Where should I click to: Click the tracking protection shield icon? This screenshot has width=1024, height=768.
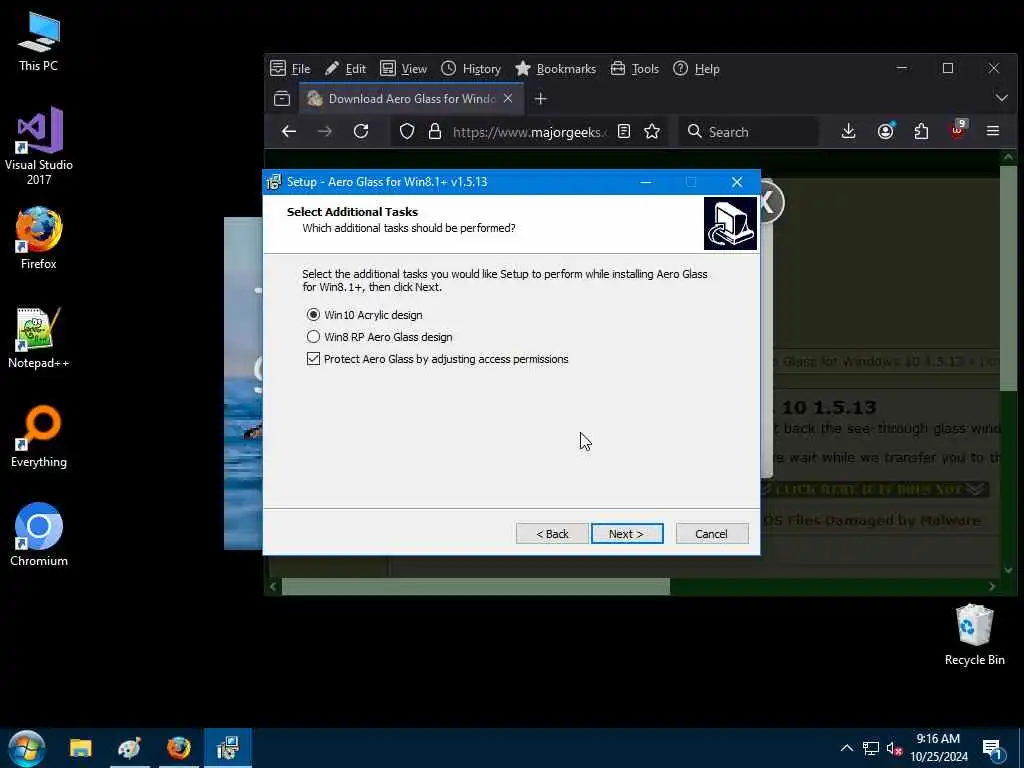coord(407,132)
